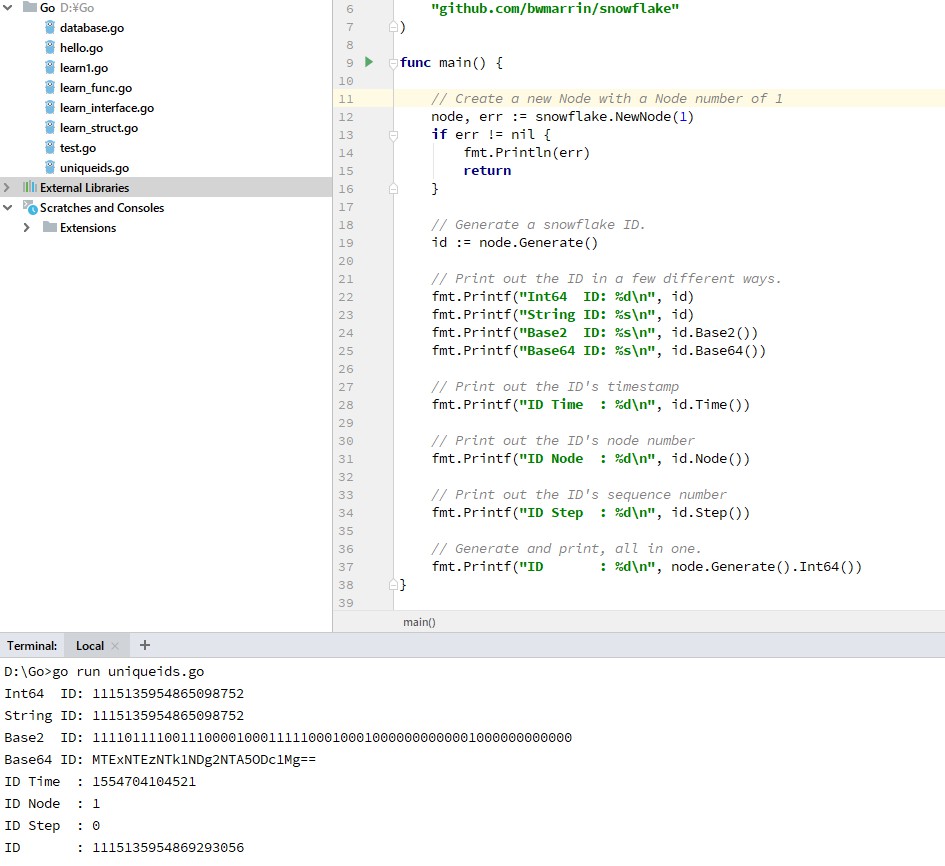945x866 pixels.
Task: Collapse the Go project root node
Action: [x=8, y=8]
